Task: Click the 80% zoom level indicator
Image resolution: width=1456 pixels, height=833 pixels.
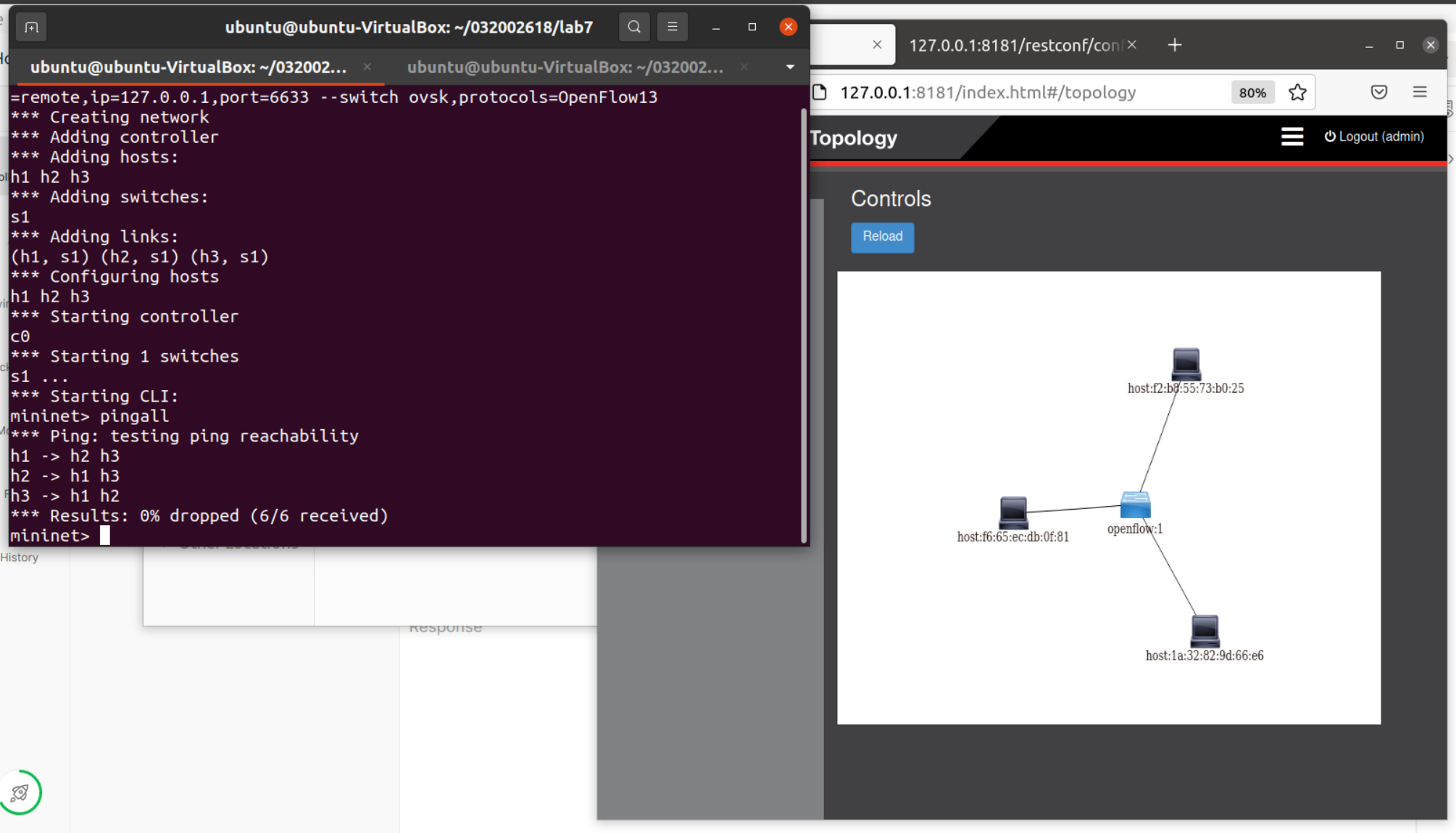Action: click(x=1252, y=92)
